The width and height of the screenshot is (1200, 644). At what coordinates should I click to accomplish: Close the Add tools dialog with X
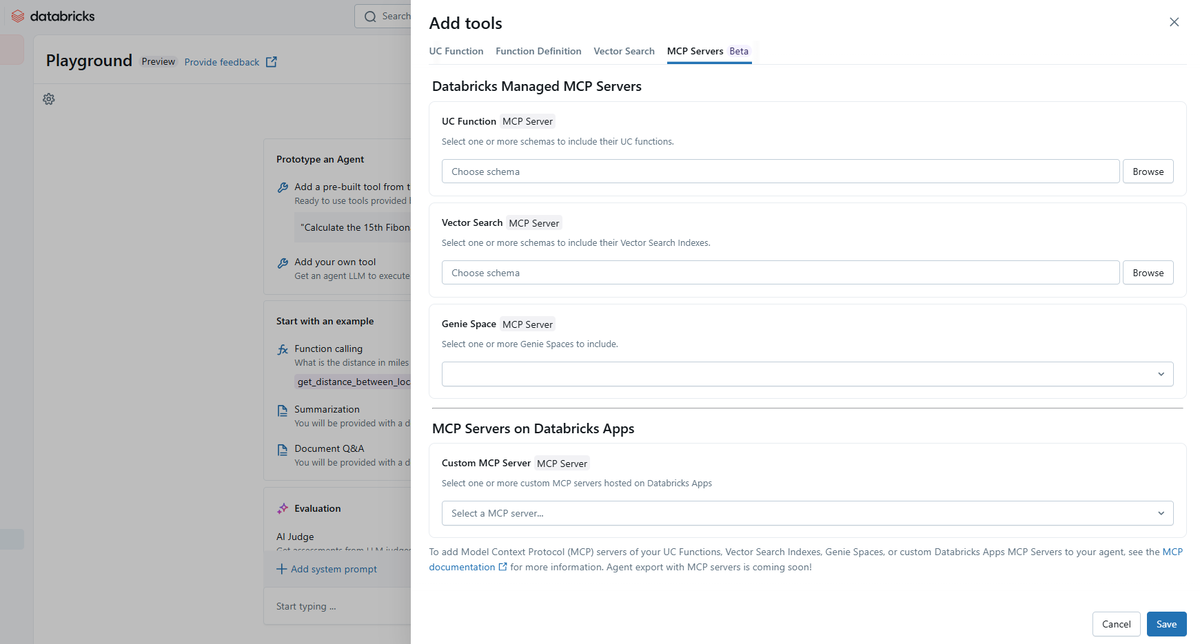[x=1174, y=22]
